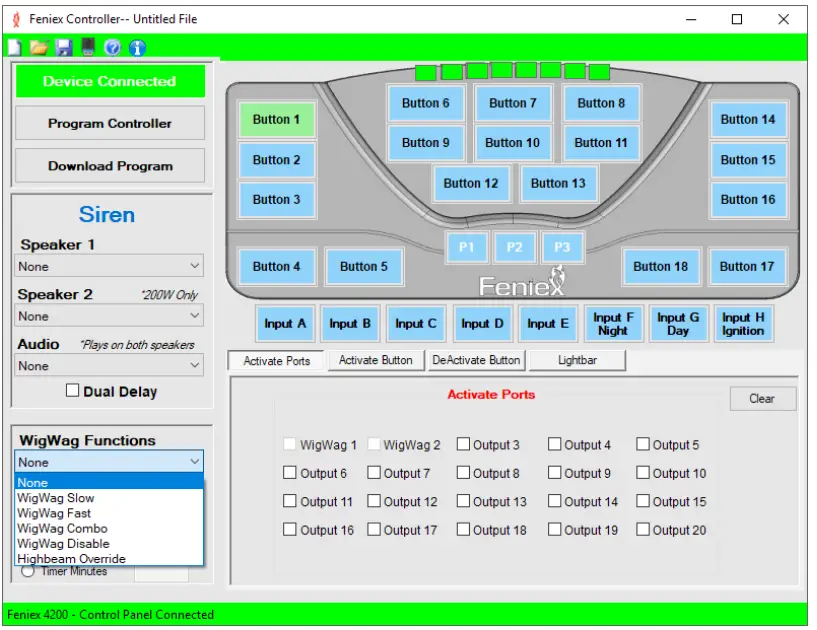Select Button 18 on the controller
This screenshot has height=630, width=817.
(x=661, y=267)
